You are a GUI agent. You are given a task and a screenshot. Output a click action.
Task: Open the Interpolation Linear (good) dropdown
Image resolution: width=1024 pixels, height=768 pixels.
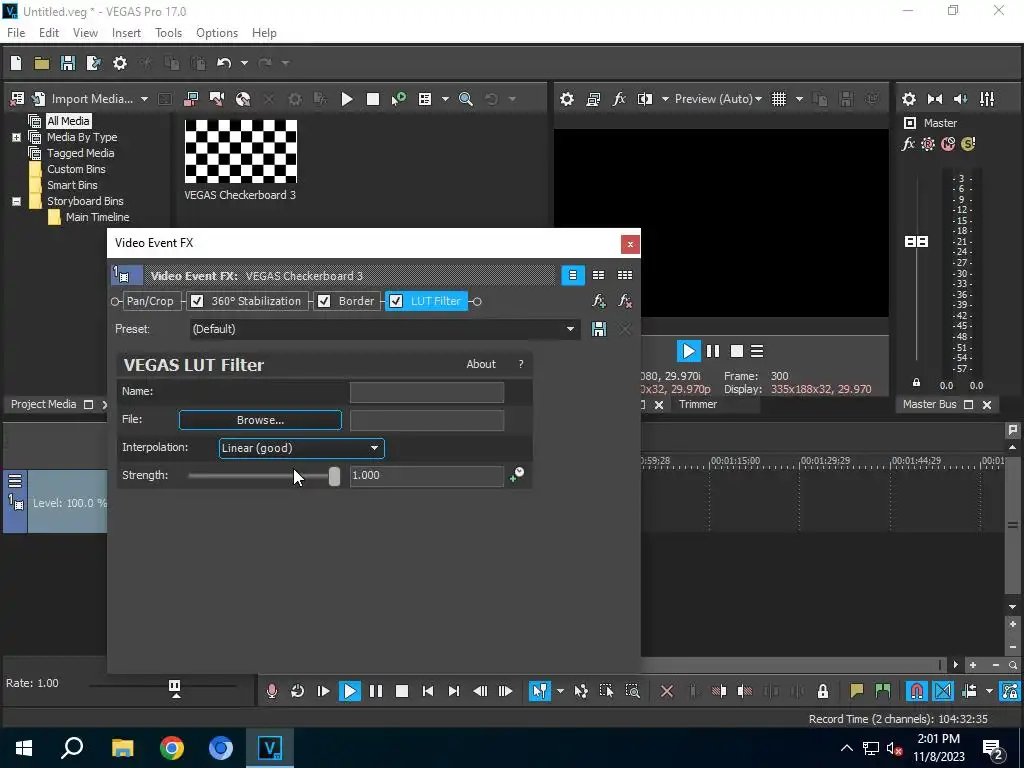(x=301, y=448)
